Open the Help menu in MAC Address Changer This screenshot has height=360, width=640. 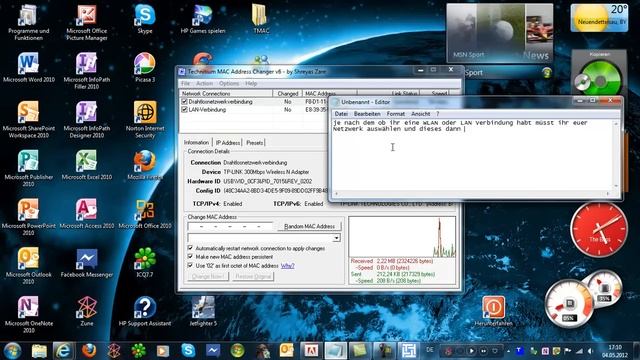click(251, 83)
